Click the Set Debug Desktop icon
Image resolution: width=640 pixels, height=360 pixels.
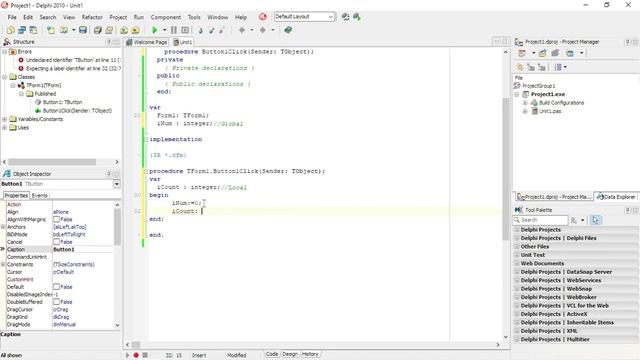pyautogui.click(x=357, y=17)
